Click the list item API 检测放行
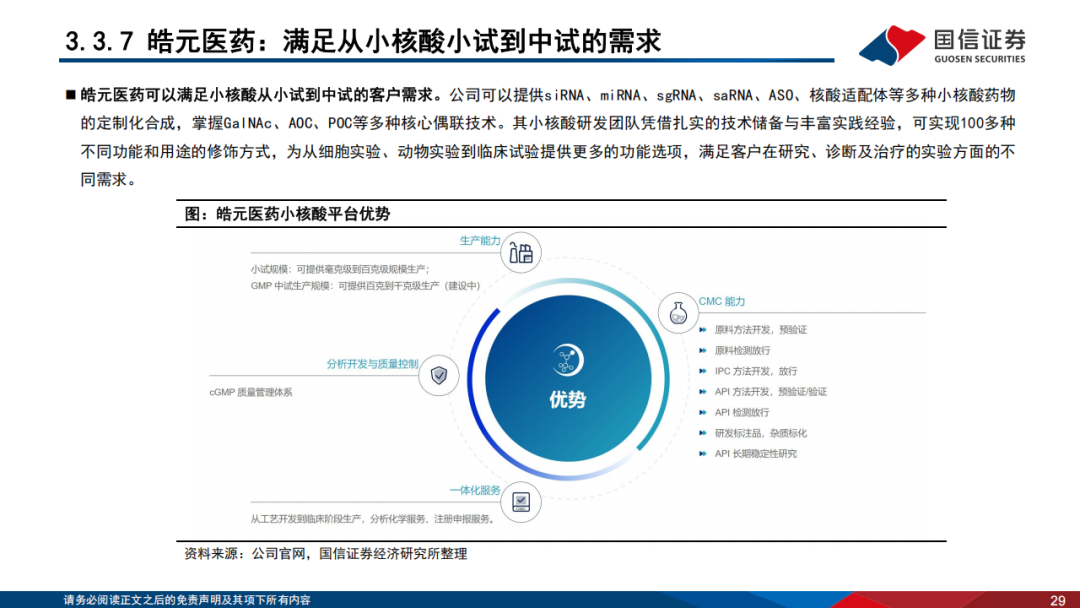 point(742,412)
